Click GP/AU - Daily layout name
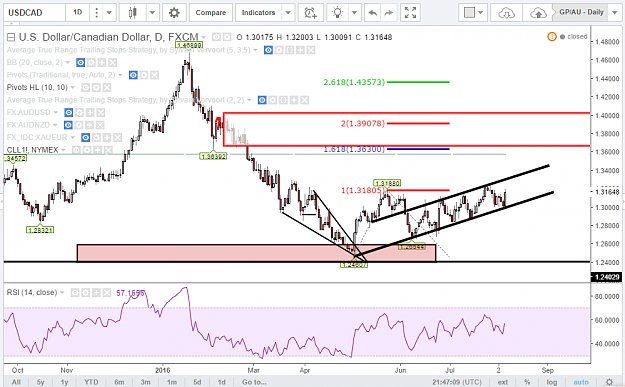625x387 pixels. 581,12
